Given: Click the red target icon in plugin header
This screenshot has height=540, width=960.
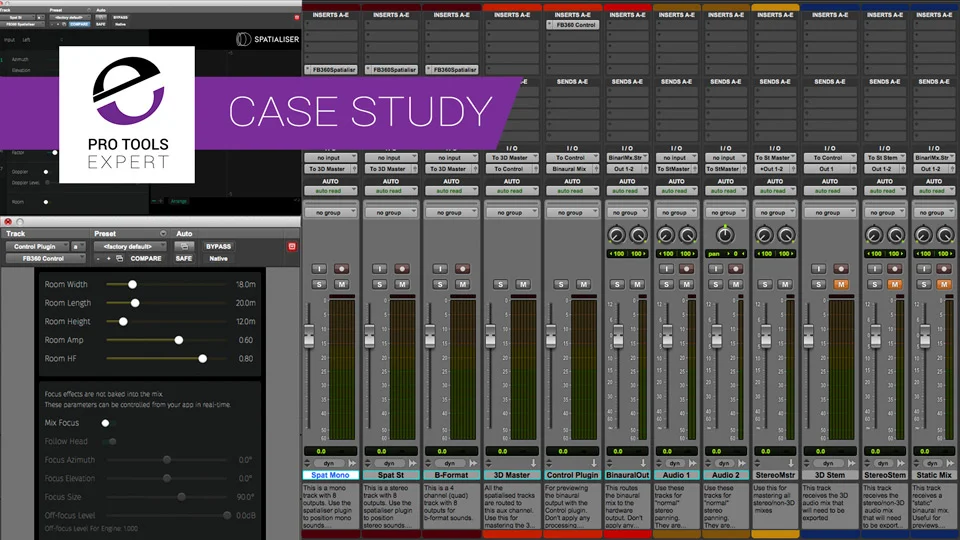Looking at the screenshot, I should (x=292, y=246).
